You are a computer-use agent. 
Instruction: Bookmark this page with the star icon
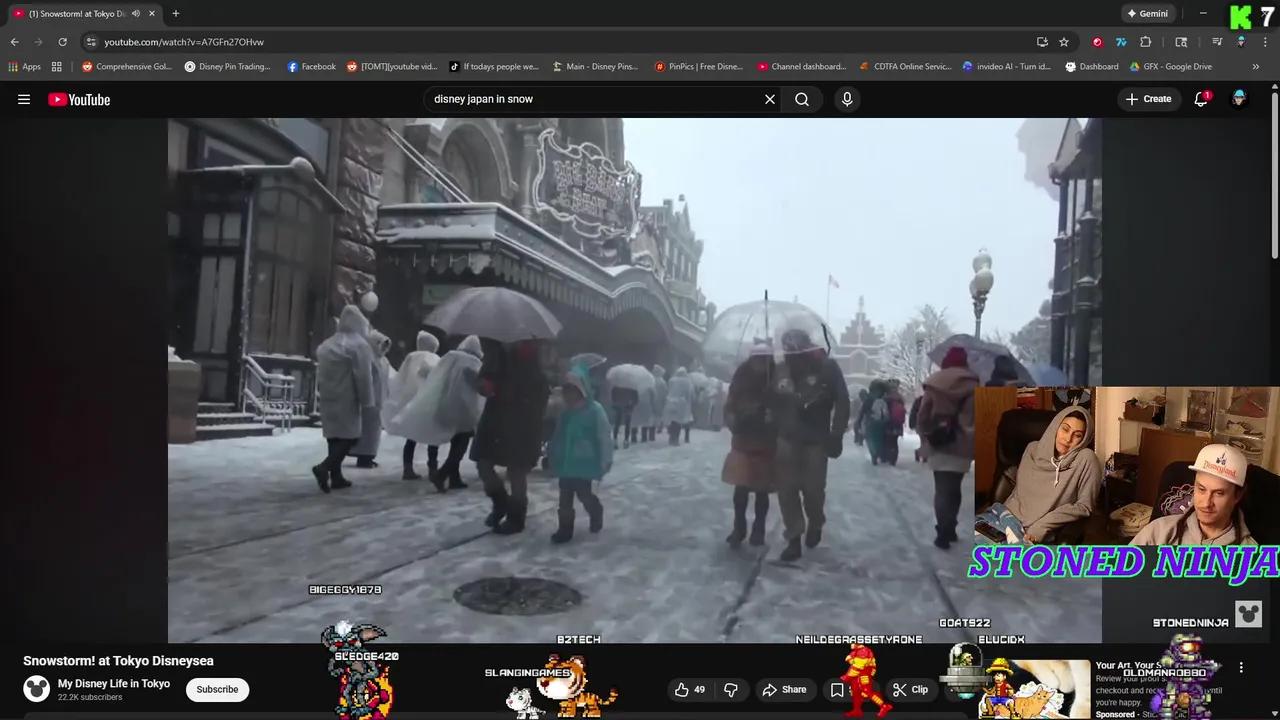(1064, 42)
